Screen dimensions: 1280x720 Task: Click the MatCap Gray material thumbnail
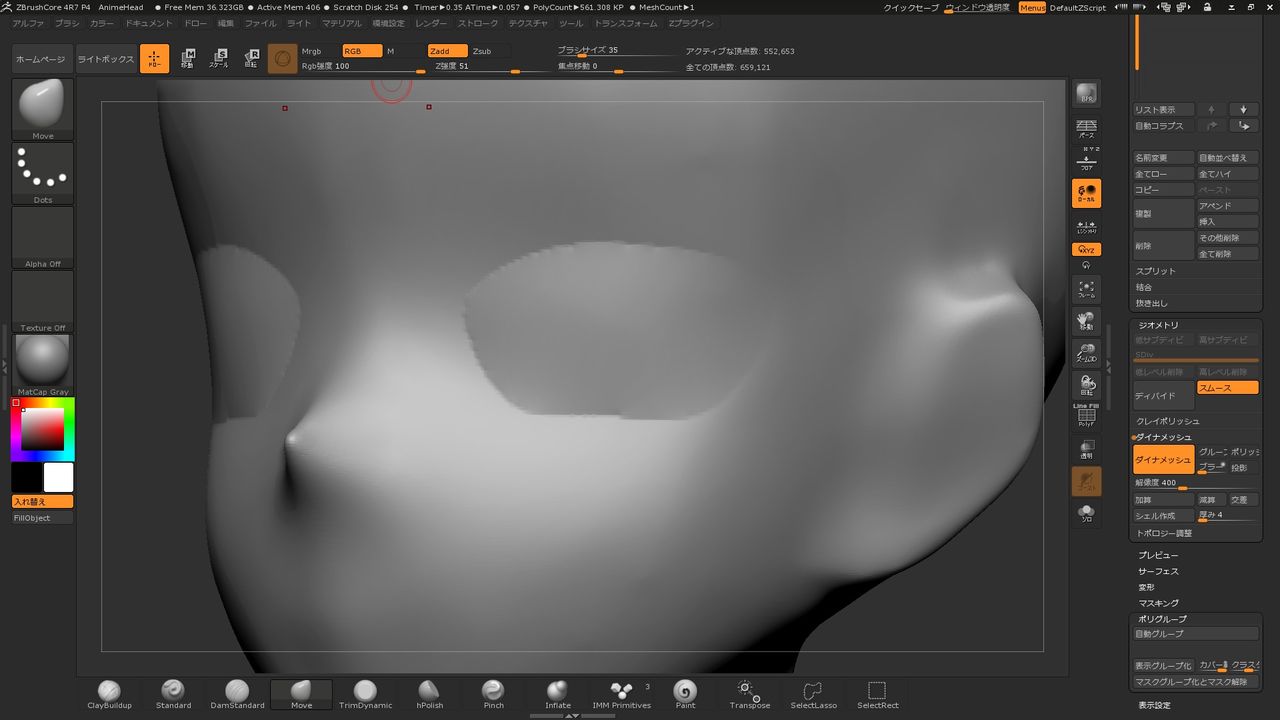click(41, 358)
